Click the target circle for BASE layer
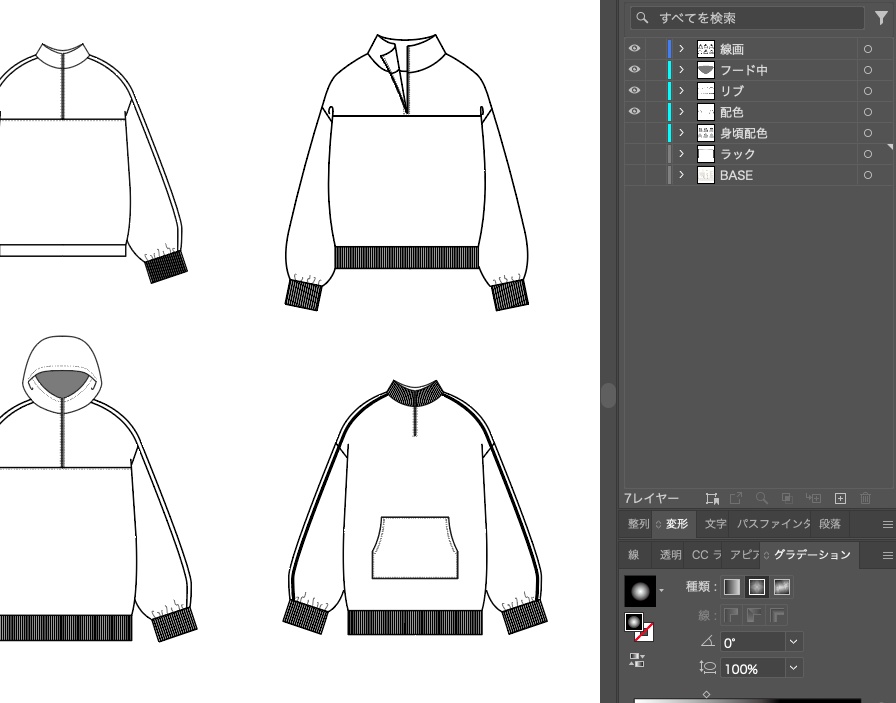Image resolution: width=896 pixels, height=703 pixels. (x=867, y=175)
